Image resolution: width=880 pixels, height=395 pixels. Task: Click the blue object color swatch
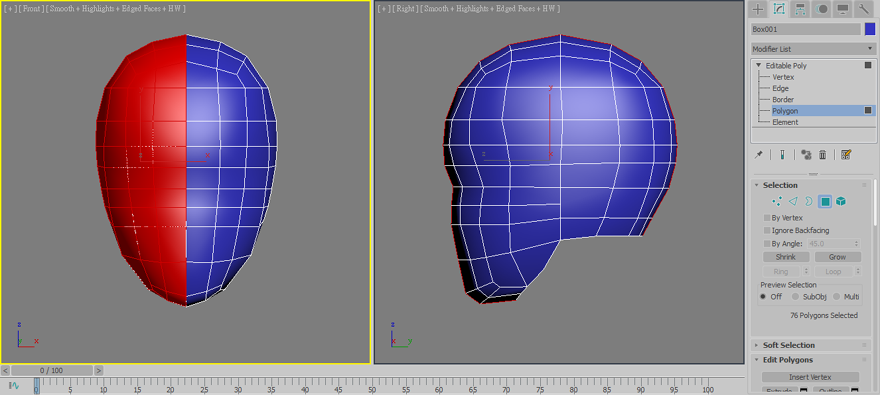tap(870, 29)
